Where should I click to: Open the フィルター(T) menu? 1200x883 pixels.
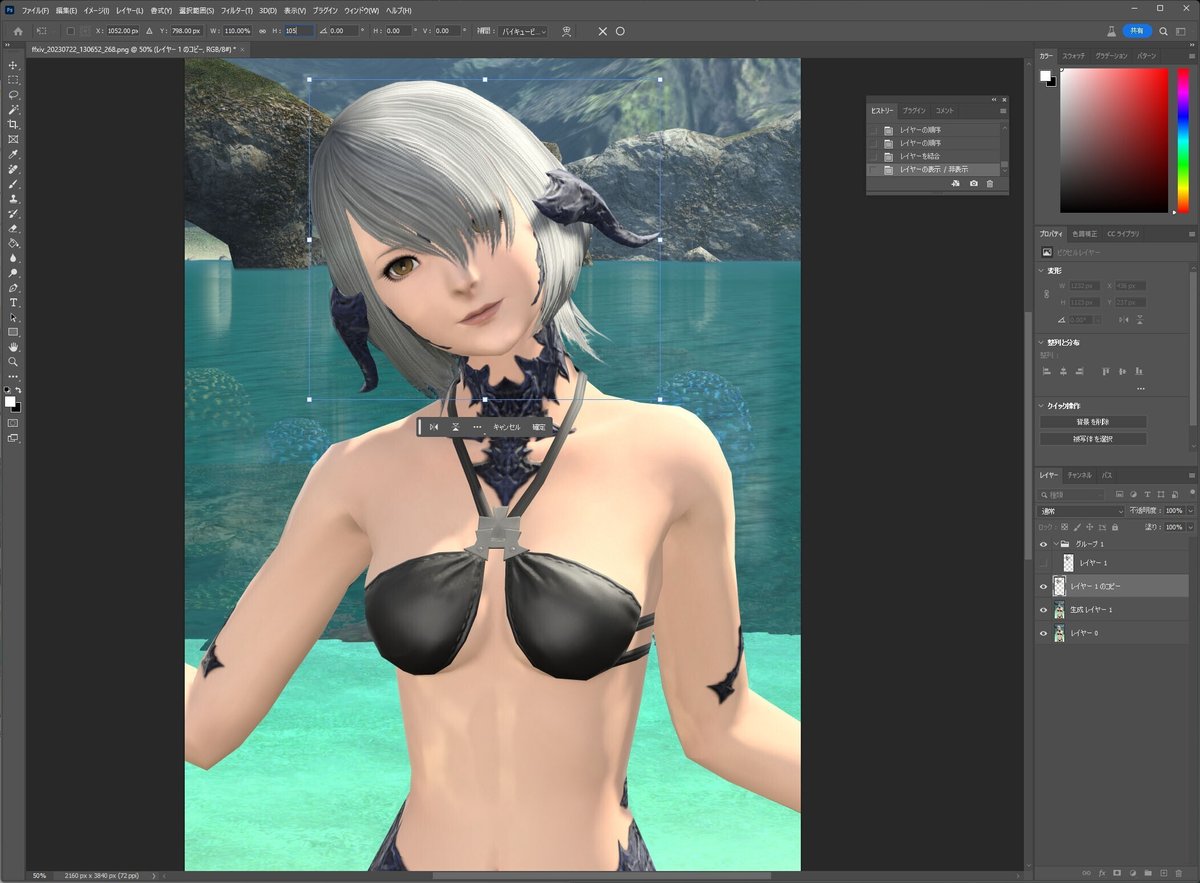coord(239,10)
